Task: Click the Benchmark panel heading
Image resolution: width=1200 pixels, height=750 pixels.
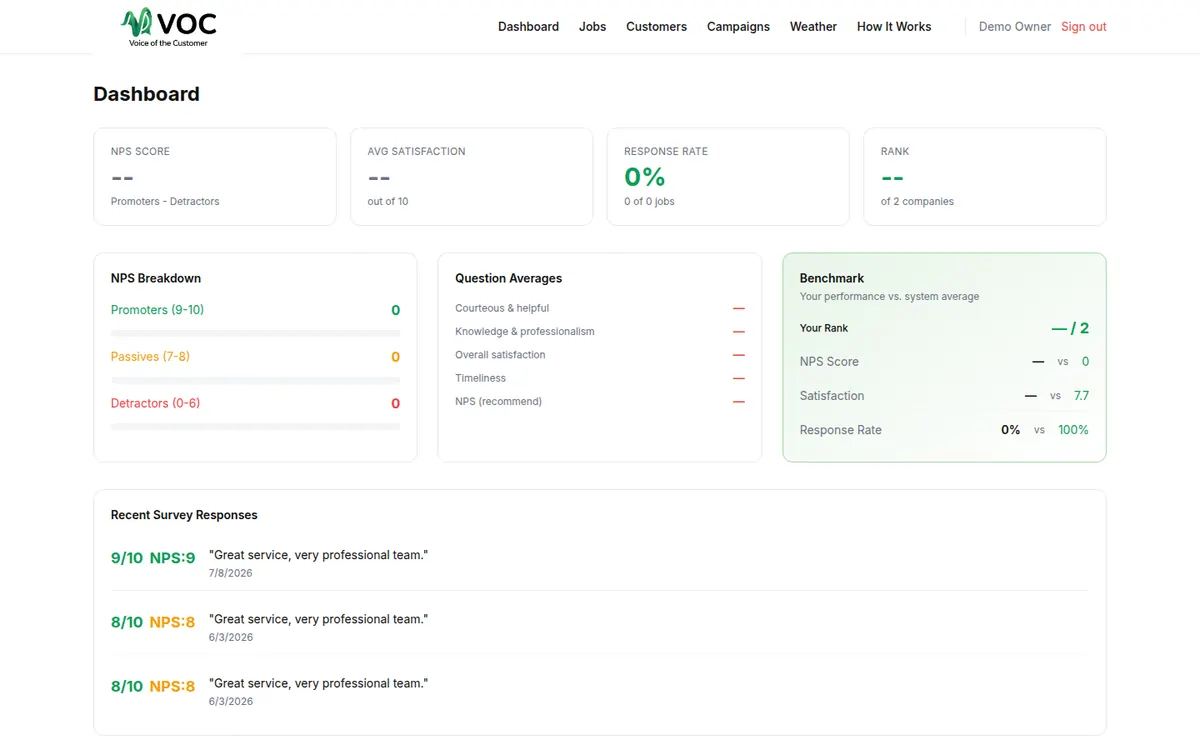Action: pyautogui.click(x=832, y=278)
